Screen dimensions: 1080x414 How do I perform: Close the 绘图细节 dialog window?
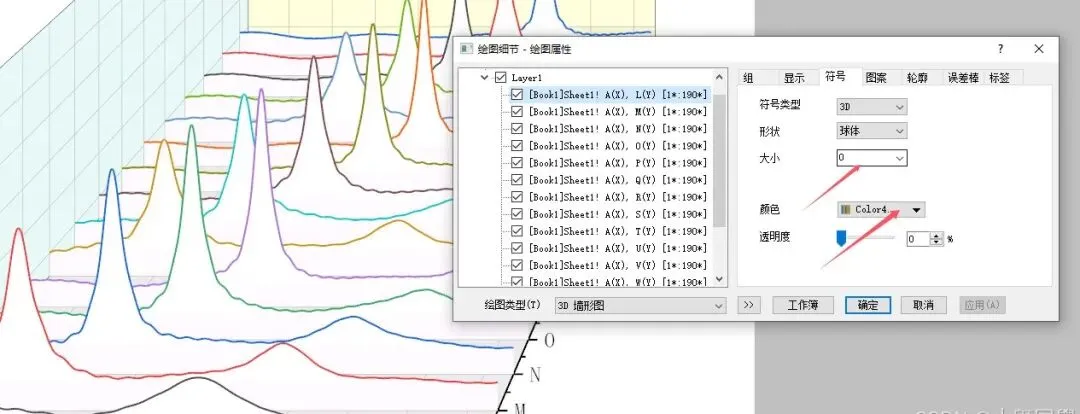pos(1039,49)
